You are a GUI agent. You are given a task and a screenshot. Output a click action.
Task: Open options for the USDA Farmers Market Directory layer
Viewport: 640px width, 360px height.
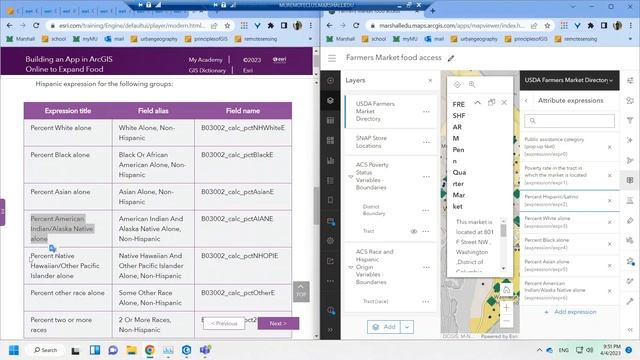426,111
